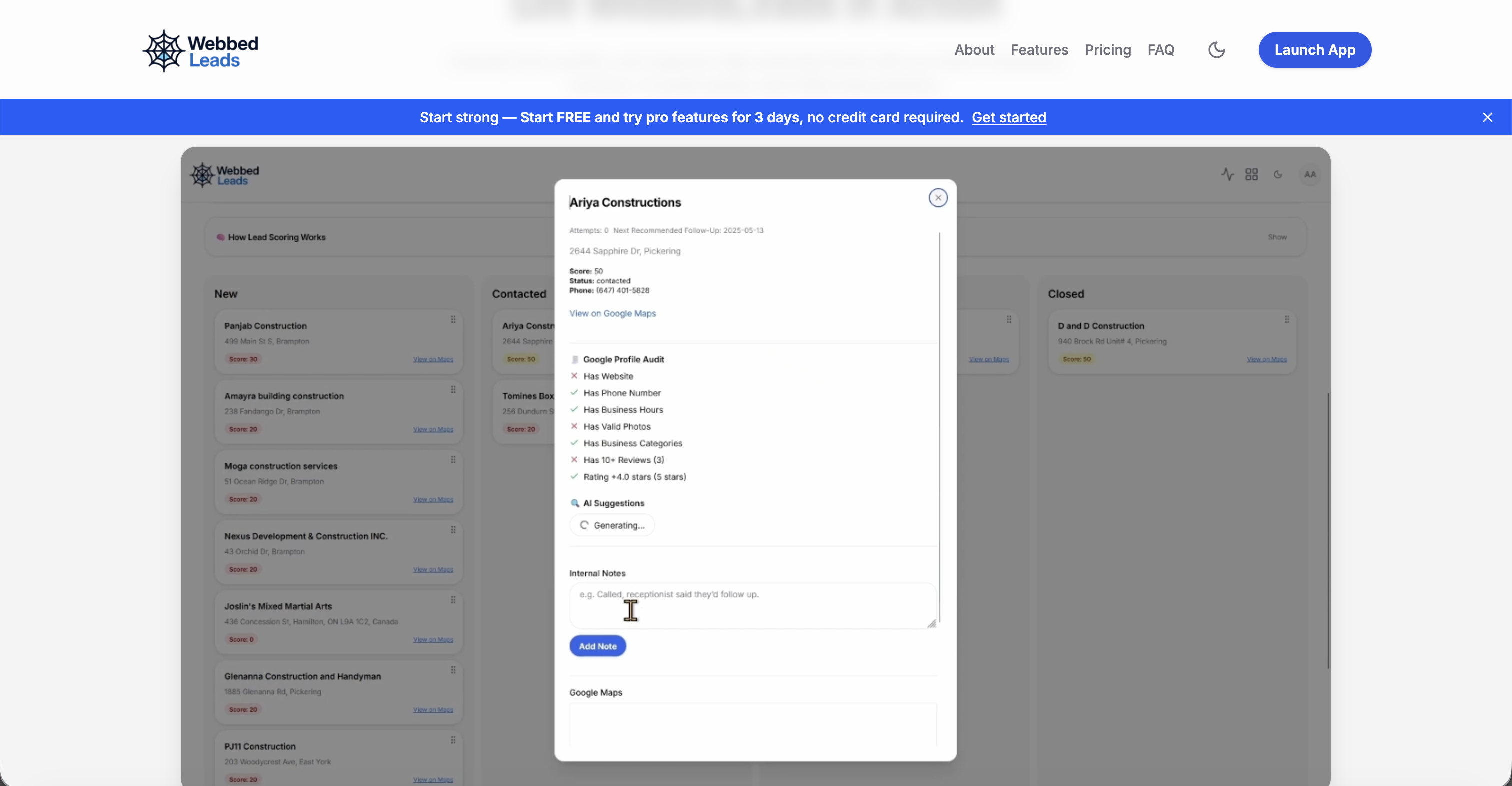Click the activity pulse icon in the app toolbar

[x=1227, y=174]
